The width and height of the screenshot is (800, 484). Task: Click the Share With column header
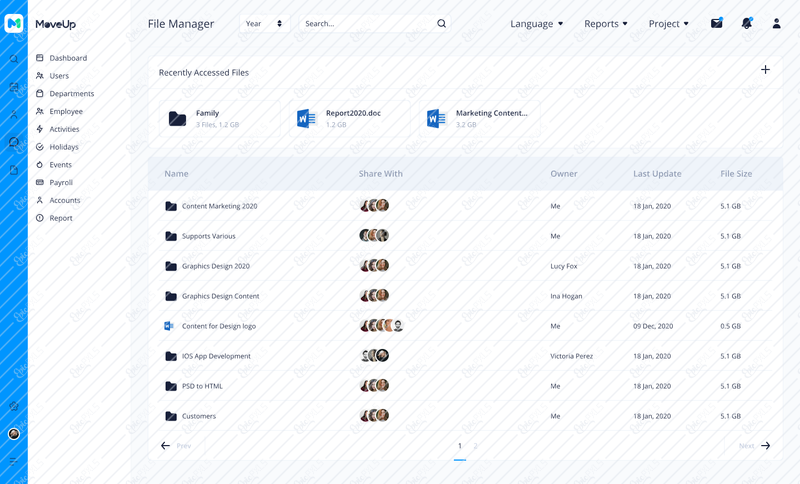tap(381, 174)
